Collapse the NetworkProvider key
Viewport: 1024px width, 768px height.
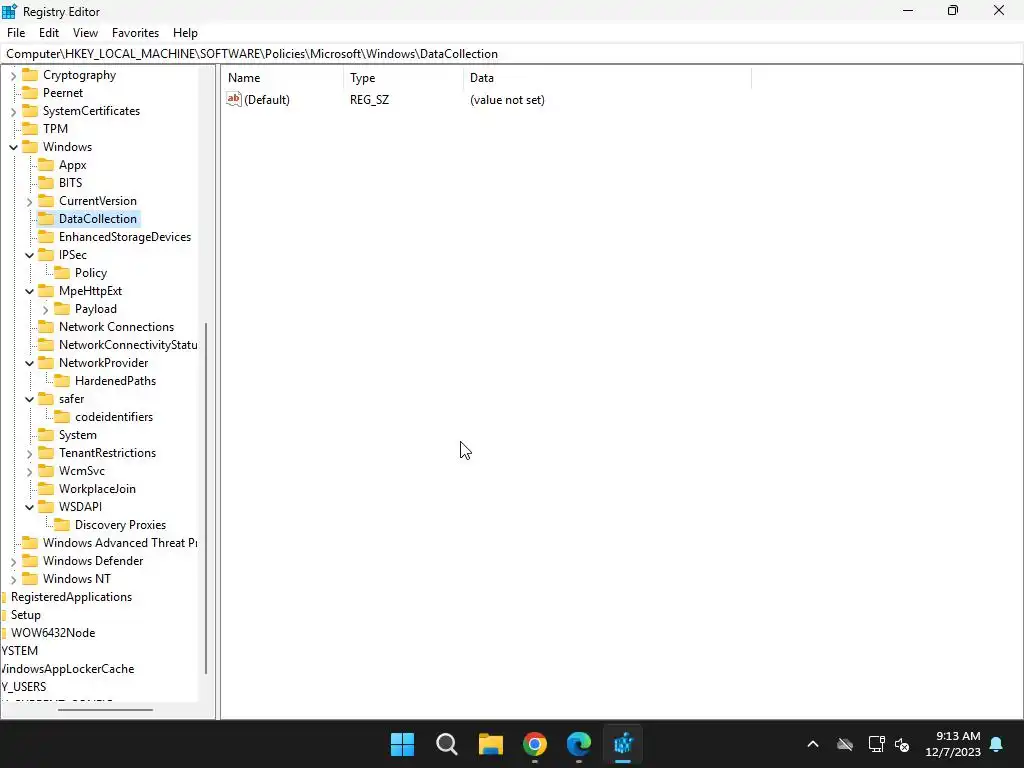pos(29,363)
